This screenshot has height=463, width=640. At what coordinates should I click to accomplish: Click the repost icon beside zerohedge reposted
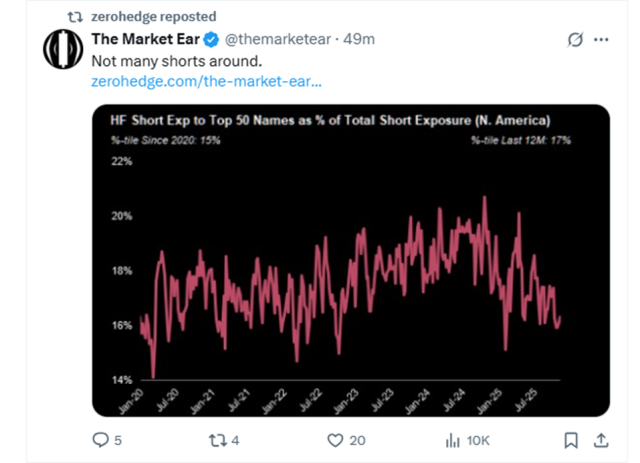tap(74, 17)
